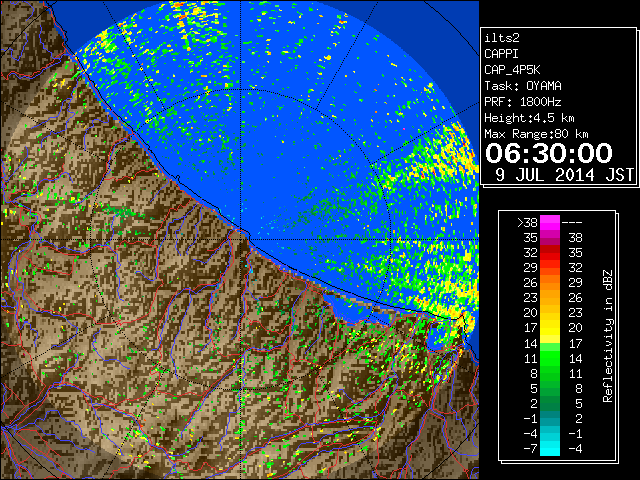Pick the dark red 32–35 dBZ swatch

[x=550, y=253]
